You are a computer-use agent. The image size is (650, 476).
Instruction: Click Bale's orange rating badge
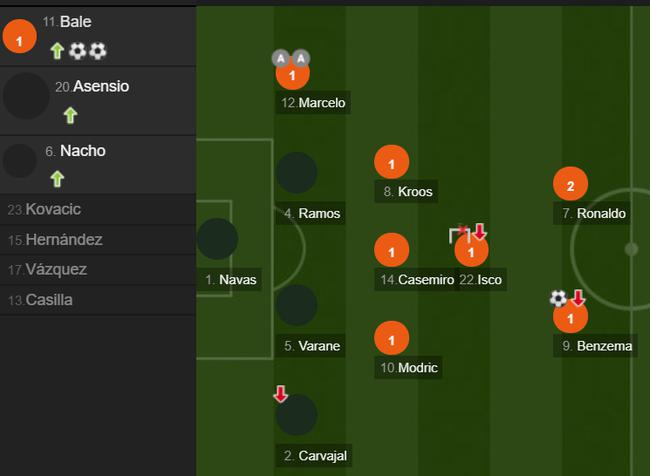point(20,38)
